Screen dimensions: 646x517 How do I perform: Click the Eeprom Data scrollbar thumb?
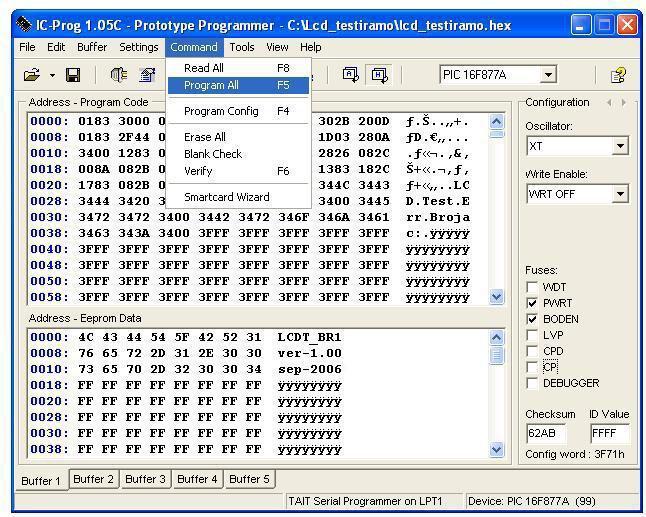coord(496,355)
